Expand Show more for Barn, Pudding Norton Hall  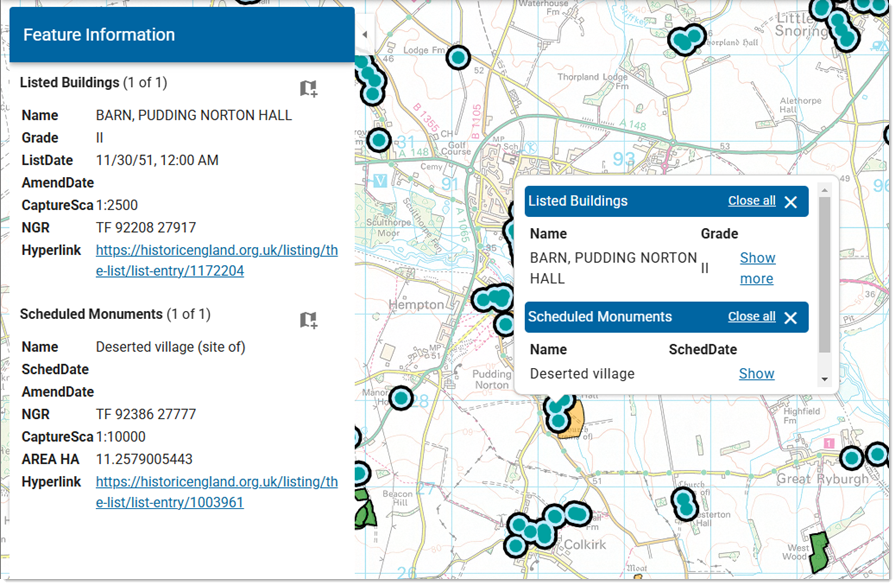[757, 268]
